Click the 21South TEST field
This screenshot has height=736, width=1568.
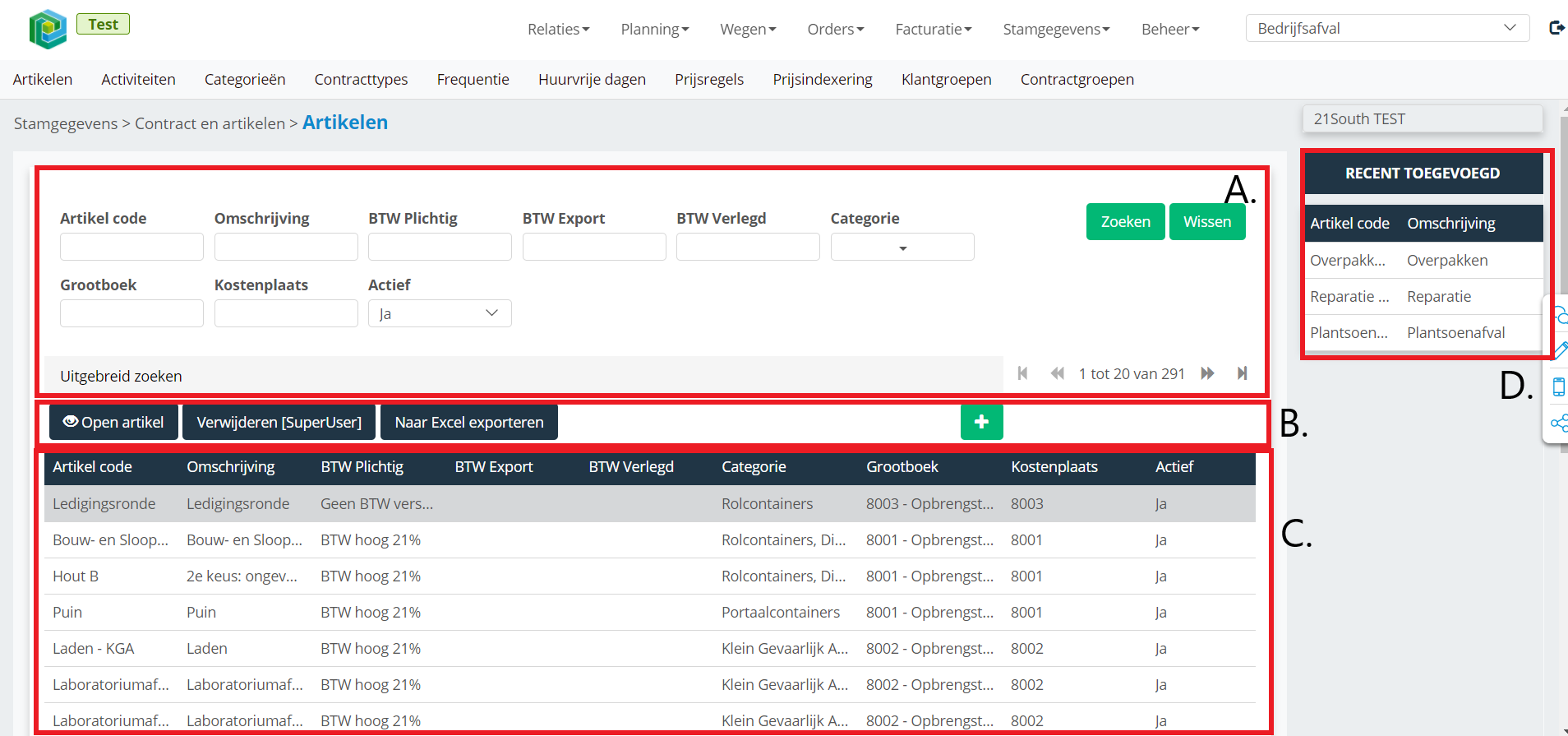(x=1423, y=118)
